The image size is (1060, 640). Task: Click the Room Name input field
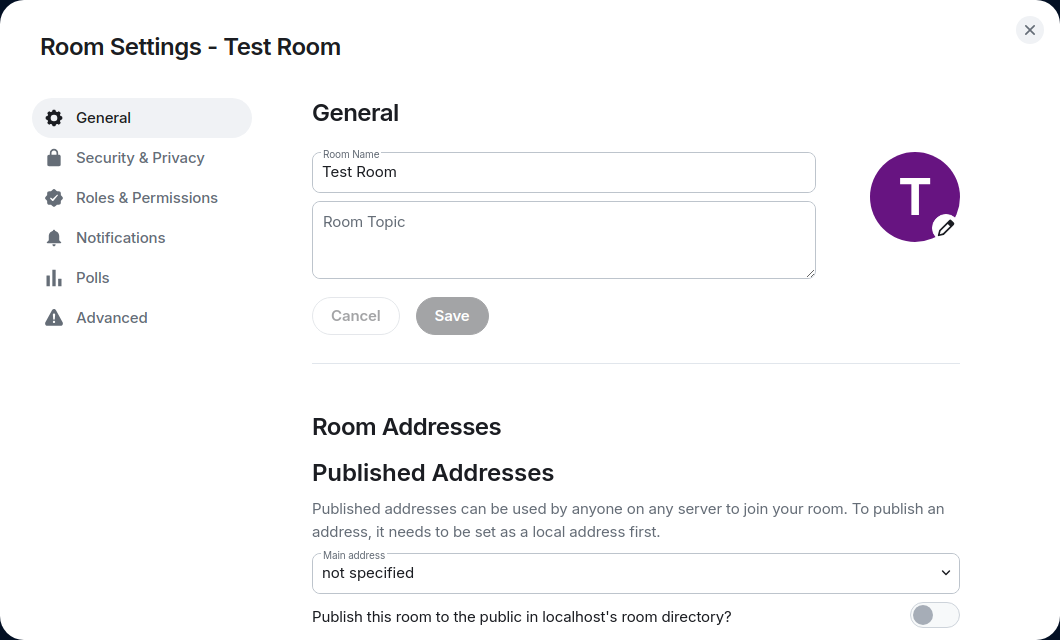(563, 172)
